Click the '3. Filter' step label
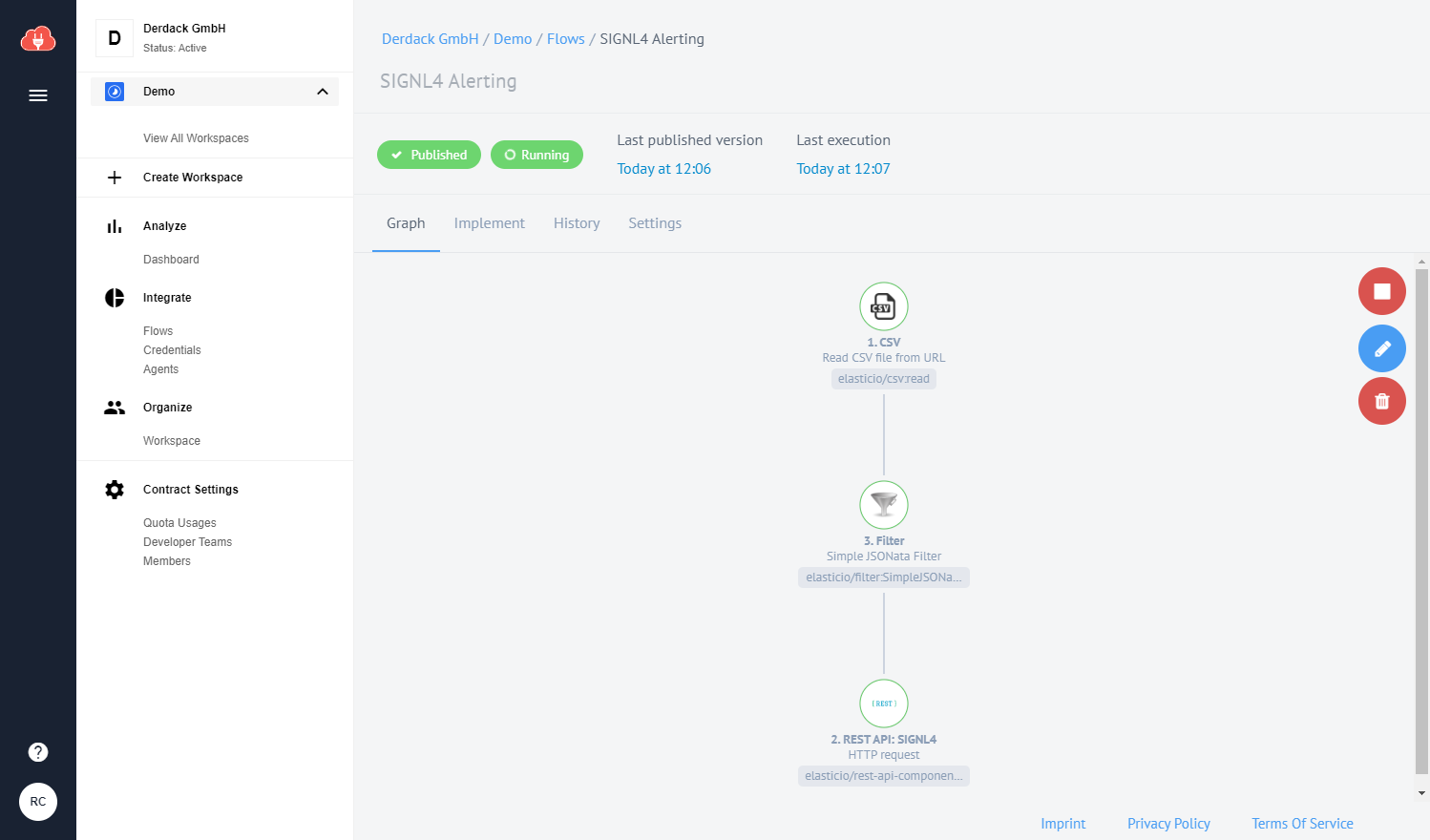 (x=884, y=541)
